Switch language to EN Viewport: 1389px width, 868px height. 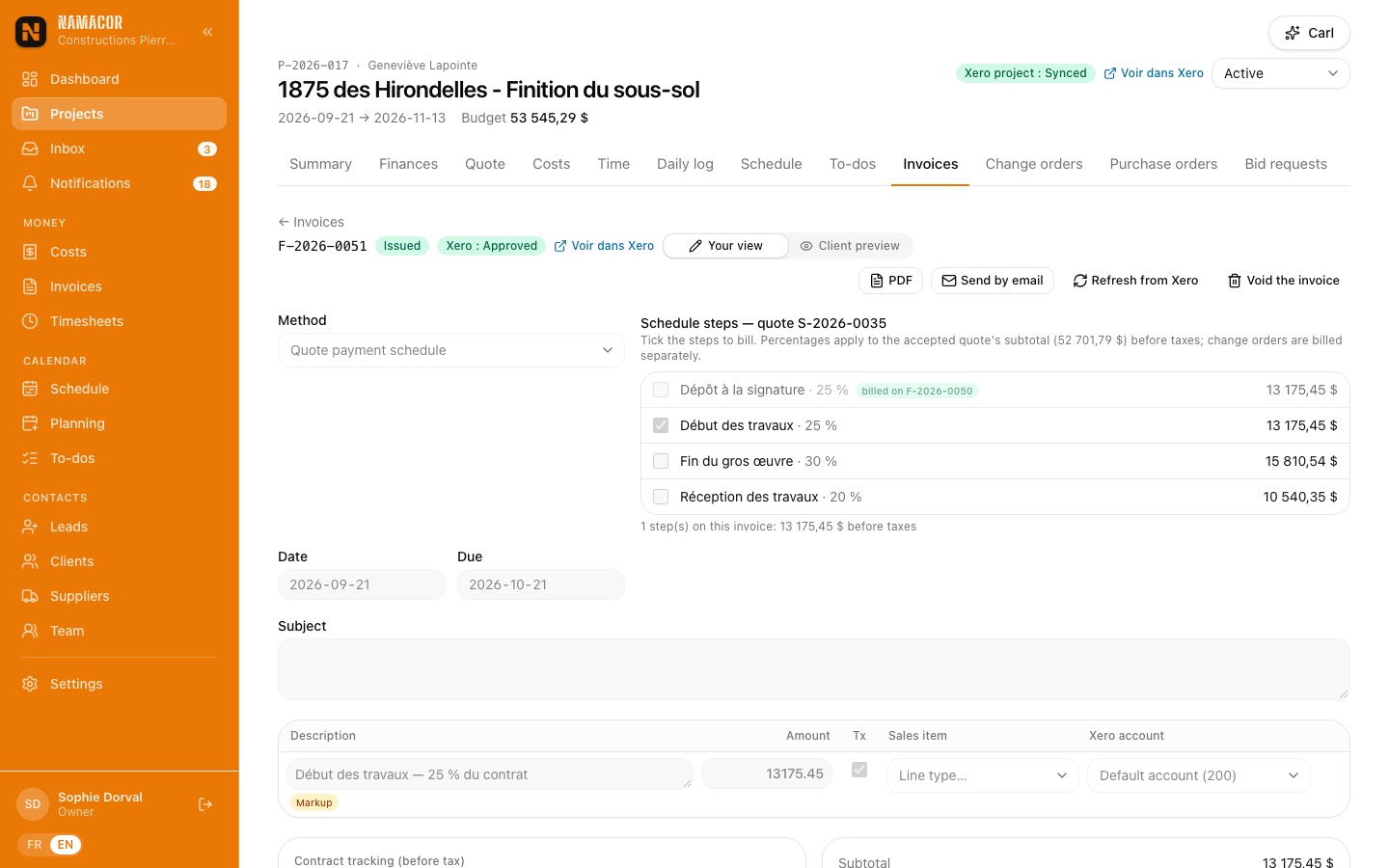(66, 845)
